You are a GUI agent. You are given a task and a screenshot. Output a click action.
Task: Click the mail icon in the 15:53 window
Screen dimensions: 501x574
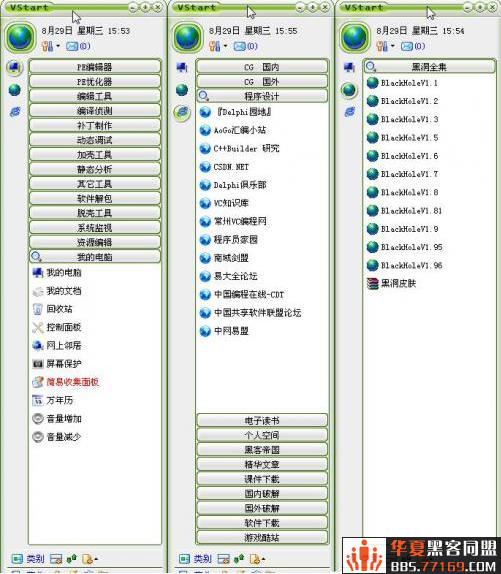click(x=72, y=46)
